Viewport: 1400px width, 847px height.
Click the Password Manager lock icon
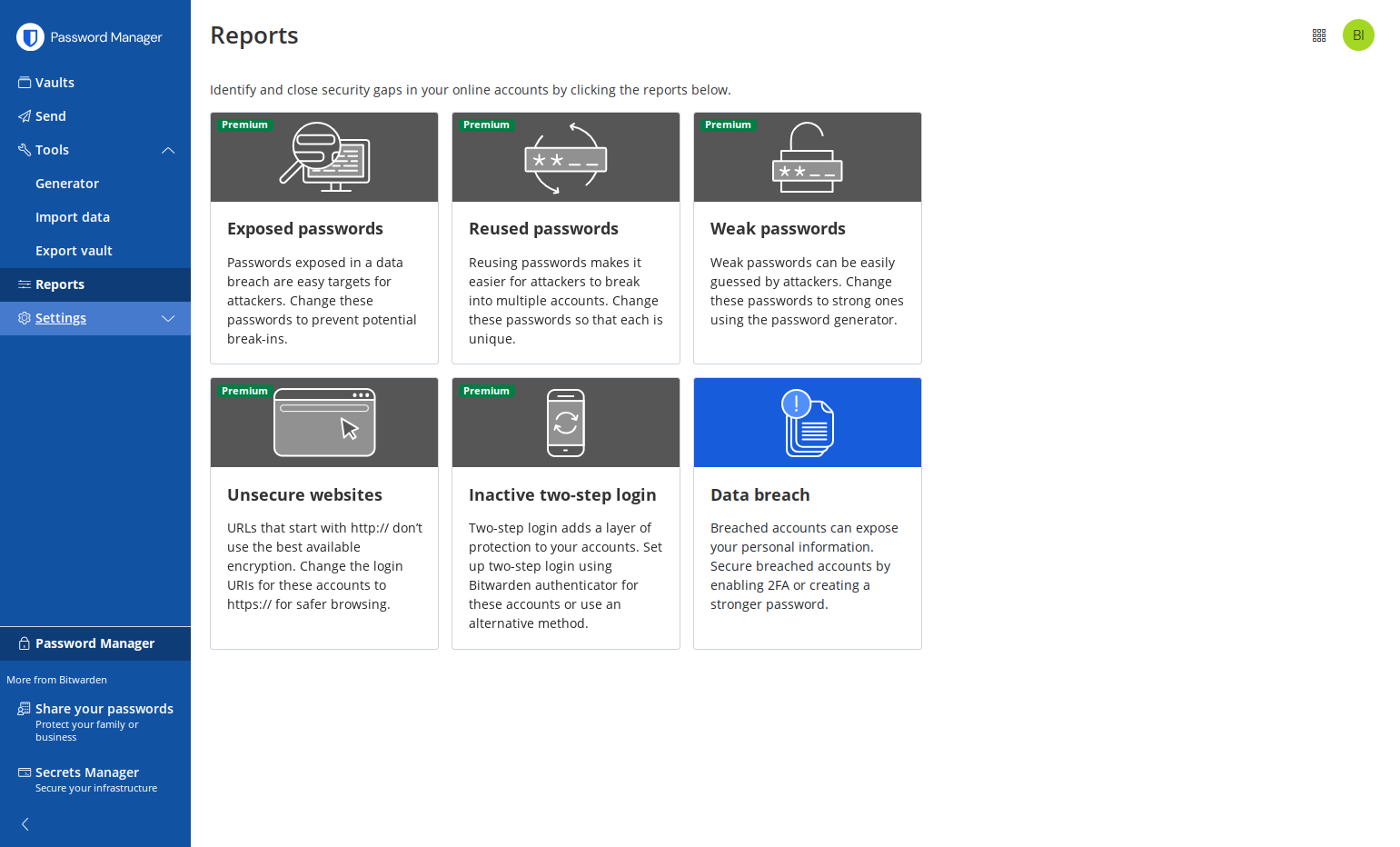[25, 643]
